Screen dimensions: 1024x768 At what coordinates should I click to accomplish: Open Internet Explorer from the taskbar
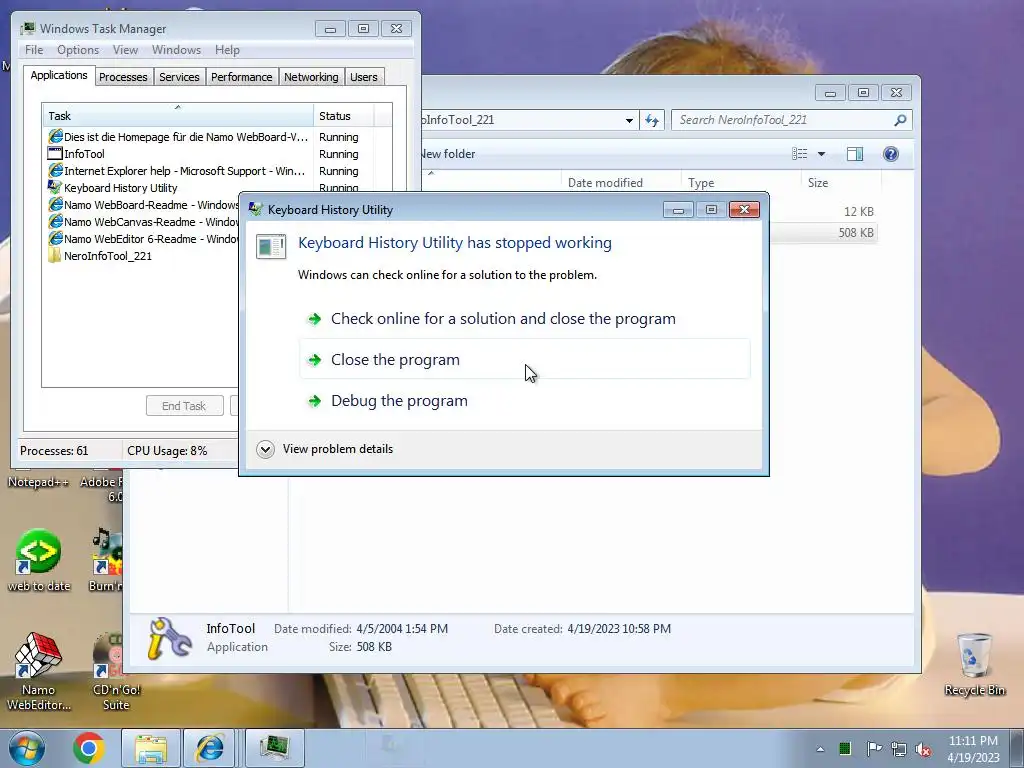[x=209, y=748]
